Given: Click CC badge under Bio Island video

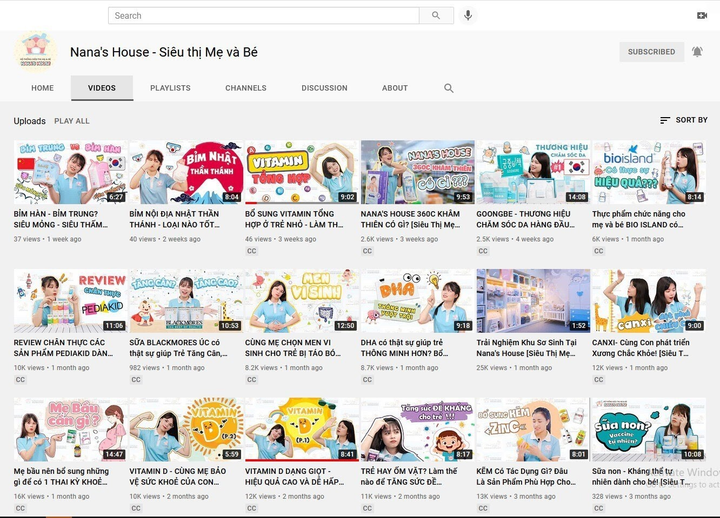Looking at the screenshot, I should point(599,251).
